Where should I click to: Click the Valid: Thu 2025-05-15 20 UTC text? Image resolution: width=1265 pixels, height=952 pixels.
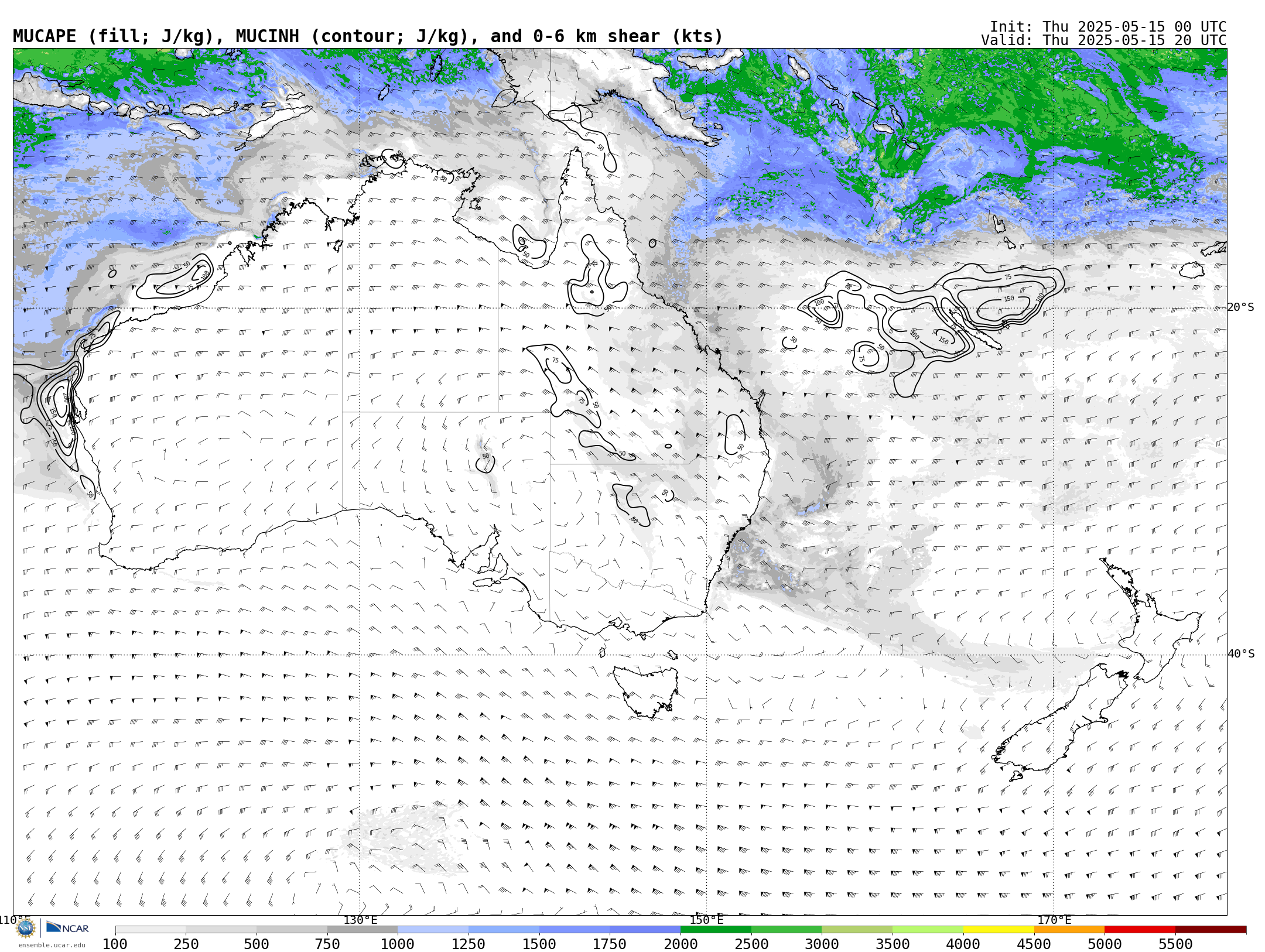pyautogui.click(x=1103, y=40)
